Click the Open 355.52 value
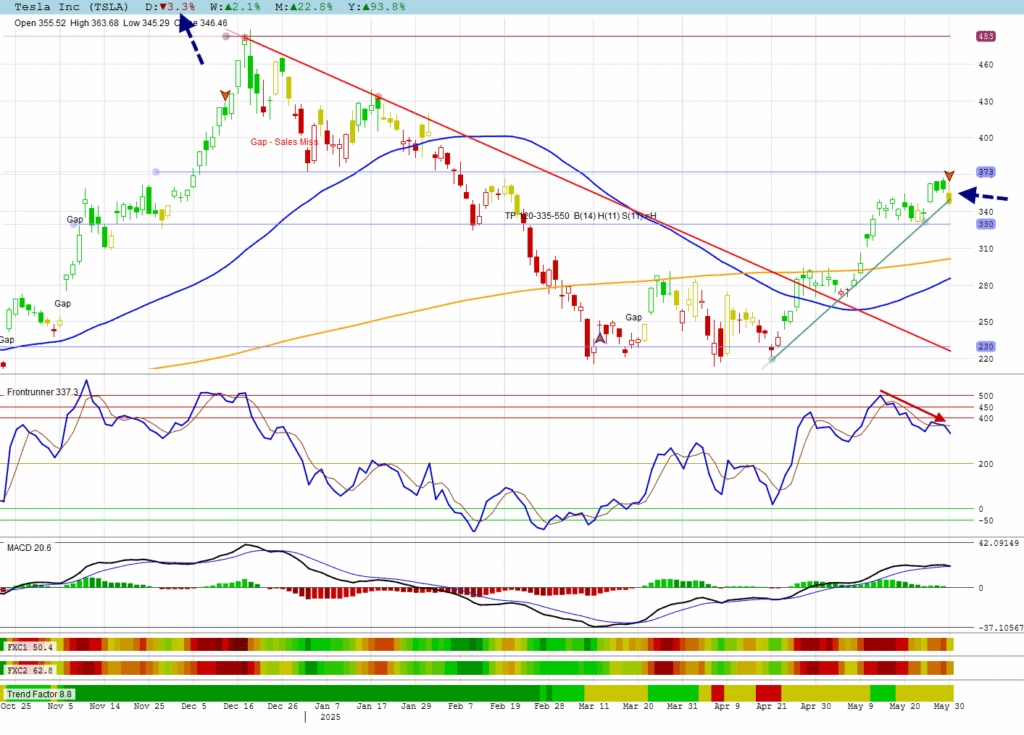Viewport: 1024px width, 735px height. click(40, 23)
